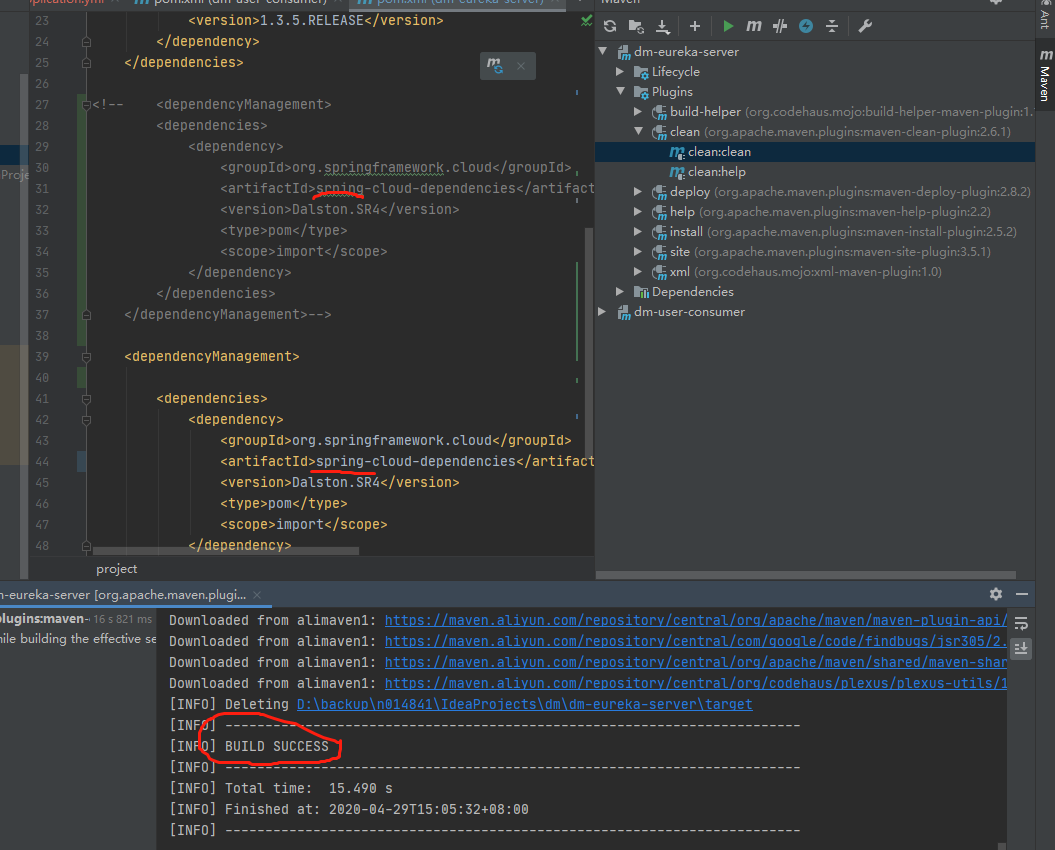1055x850 pixels.
Task: Select the clean:clean goal
Action: 719,152
